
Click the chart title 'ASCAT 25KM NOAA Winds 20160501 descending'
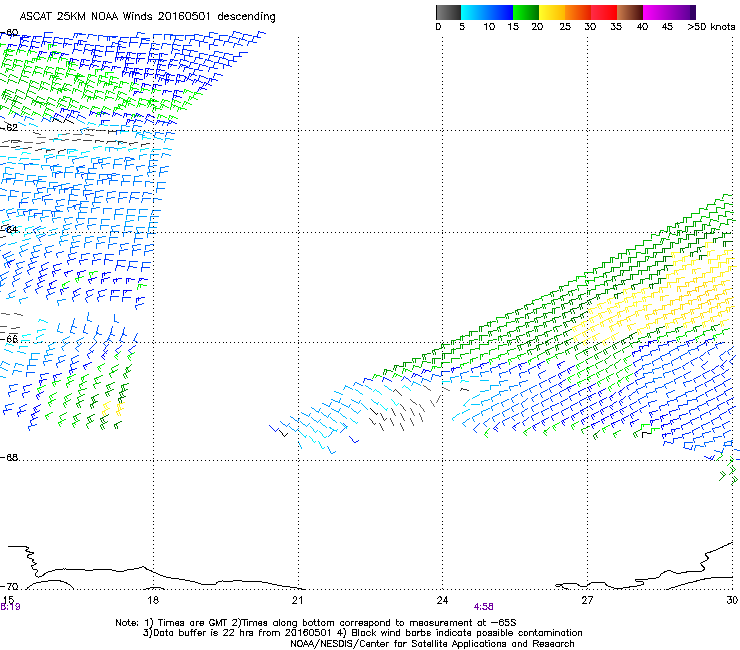(147, 17)
